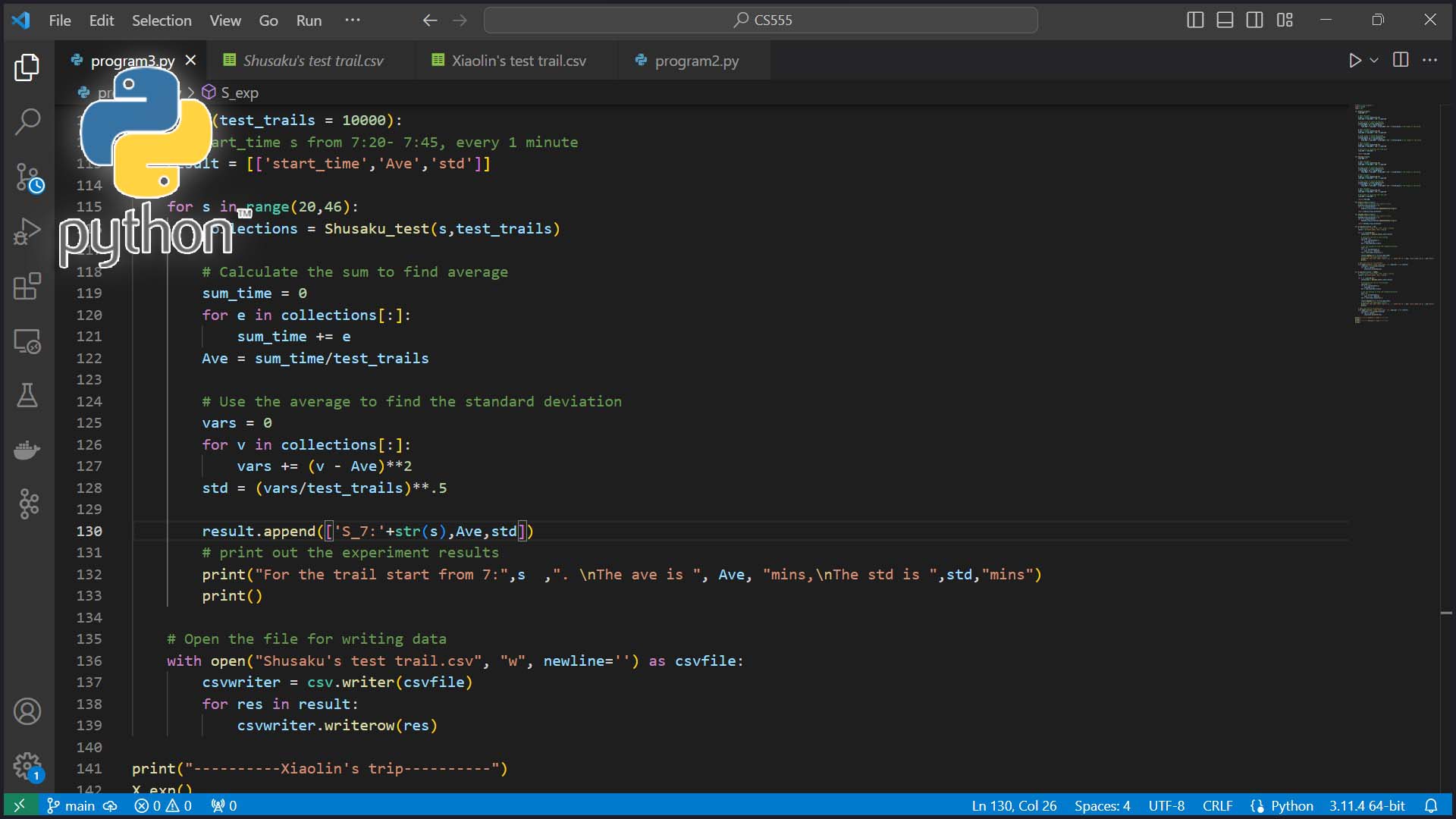1456x819 pixels.
Task: Open the Run menu
Action: coord(309,20)
